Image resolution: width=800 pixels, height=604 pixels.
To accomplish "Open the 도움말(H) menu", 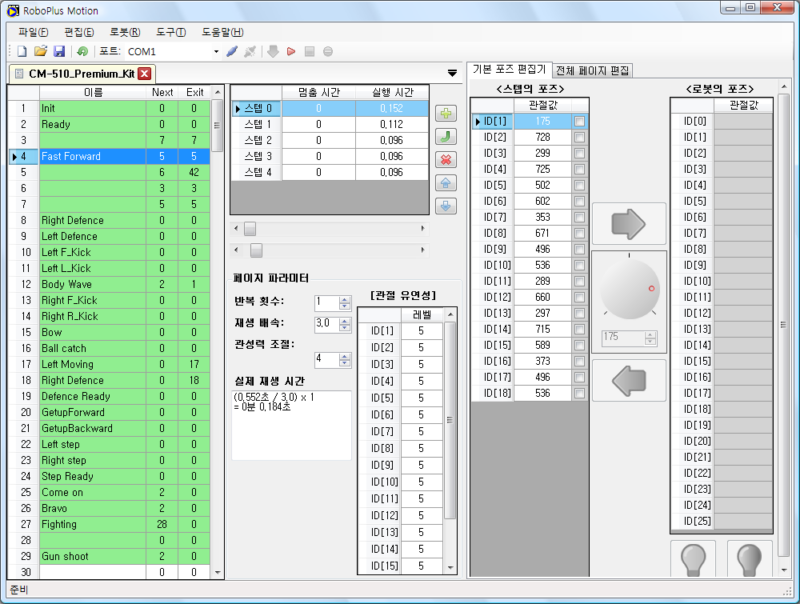I will (x=222, y=32).
